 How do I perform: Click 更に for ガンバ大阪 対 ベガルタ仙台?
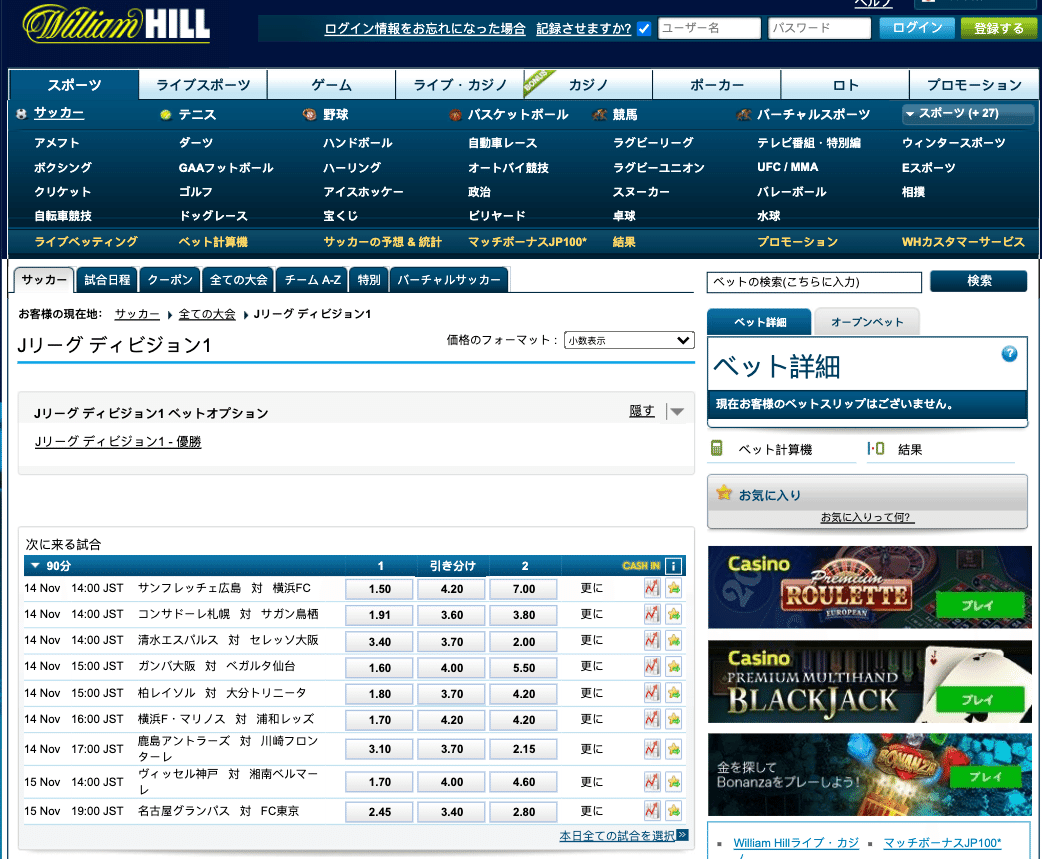point(591,666)
